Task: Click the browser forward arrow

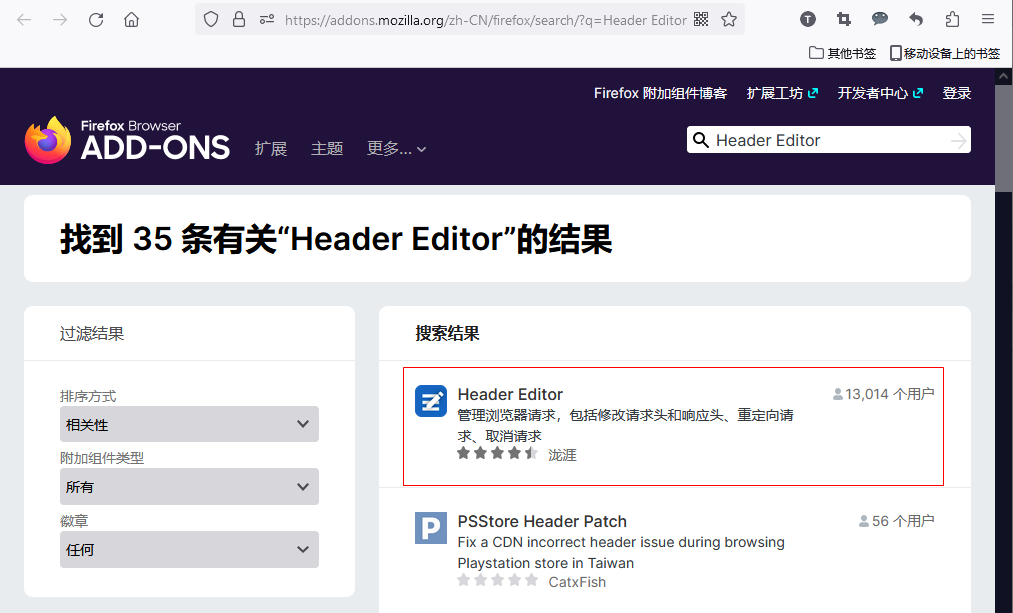Action: tap(60, 20)
